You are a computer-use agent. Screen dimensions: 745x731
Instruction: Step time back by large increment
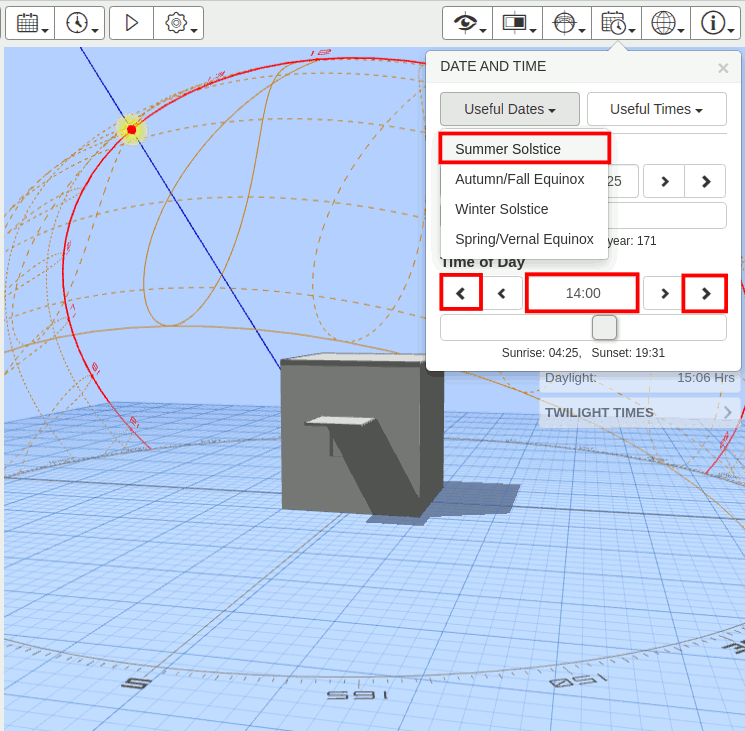[461, 293]
